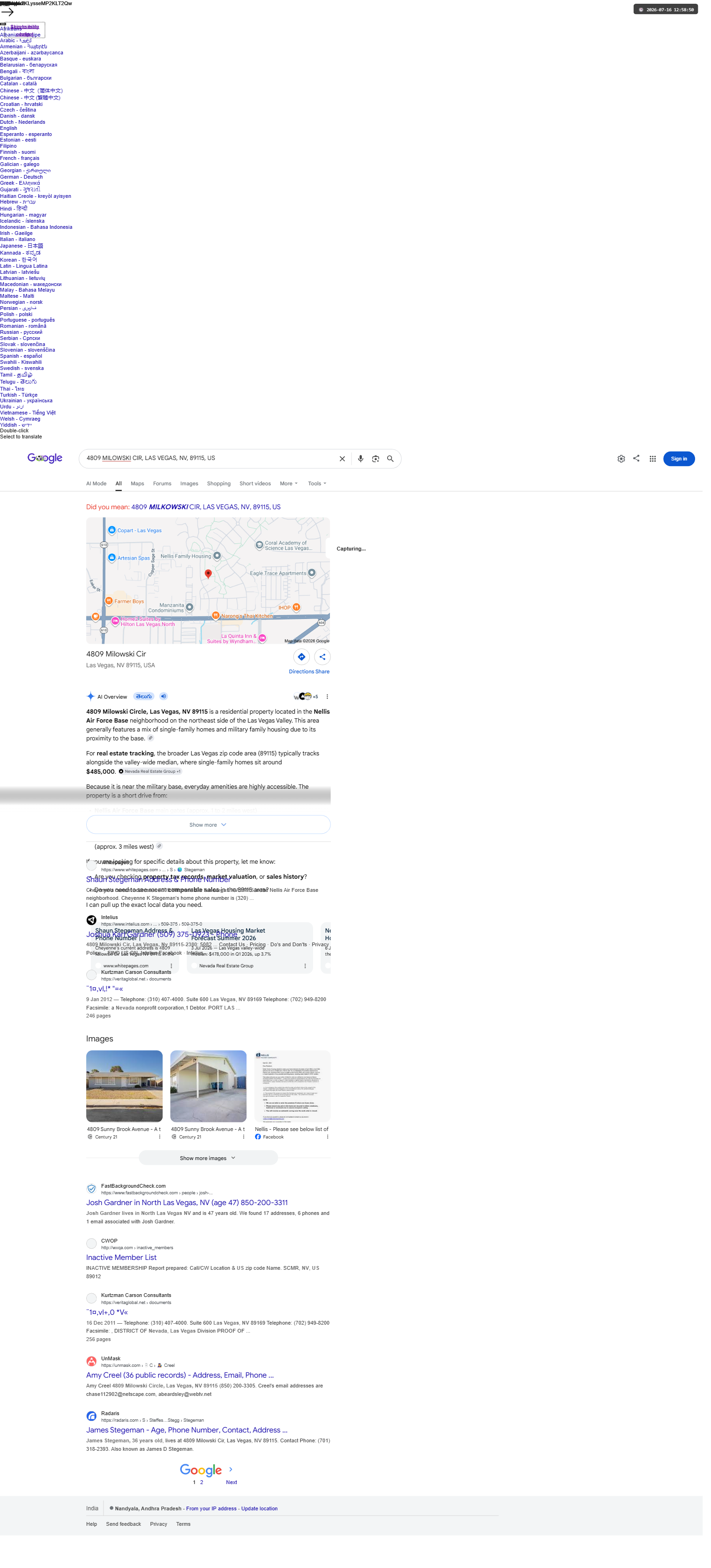Click the Nevada Real Estate Group +1 source chip
The image size is (711, 1568).
(x=151, y=780)
